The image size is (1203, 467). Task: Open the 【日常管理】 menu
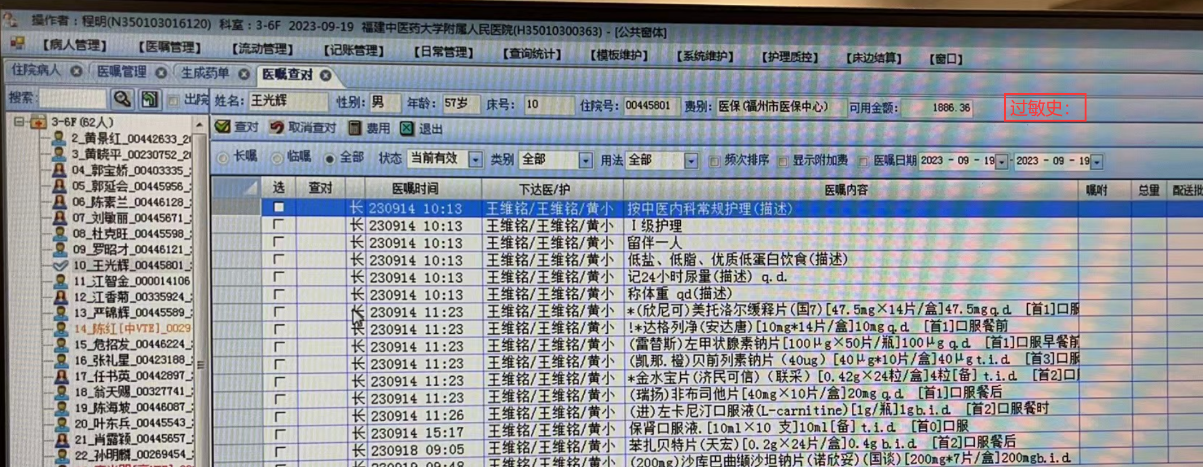pyautogui.click(x=445, y=51)
